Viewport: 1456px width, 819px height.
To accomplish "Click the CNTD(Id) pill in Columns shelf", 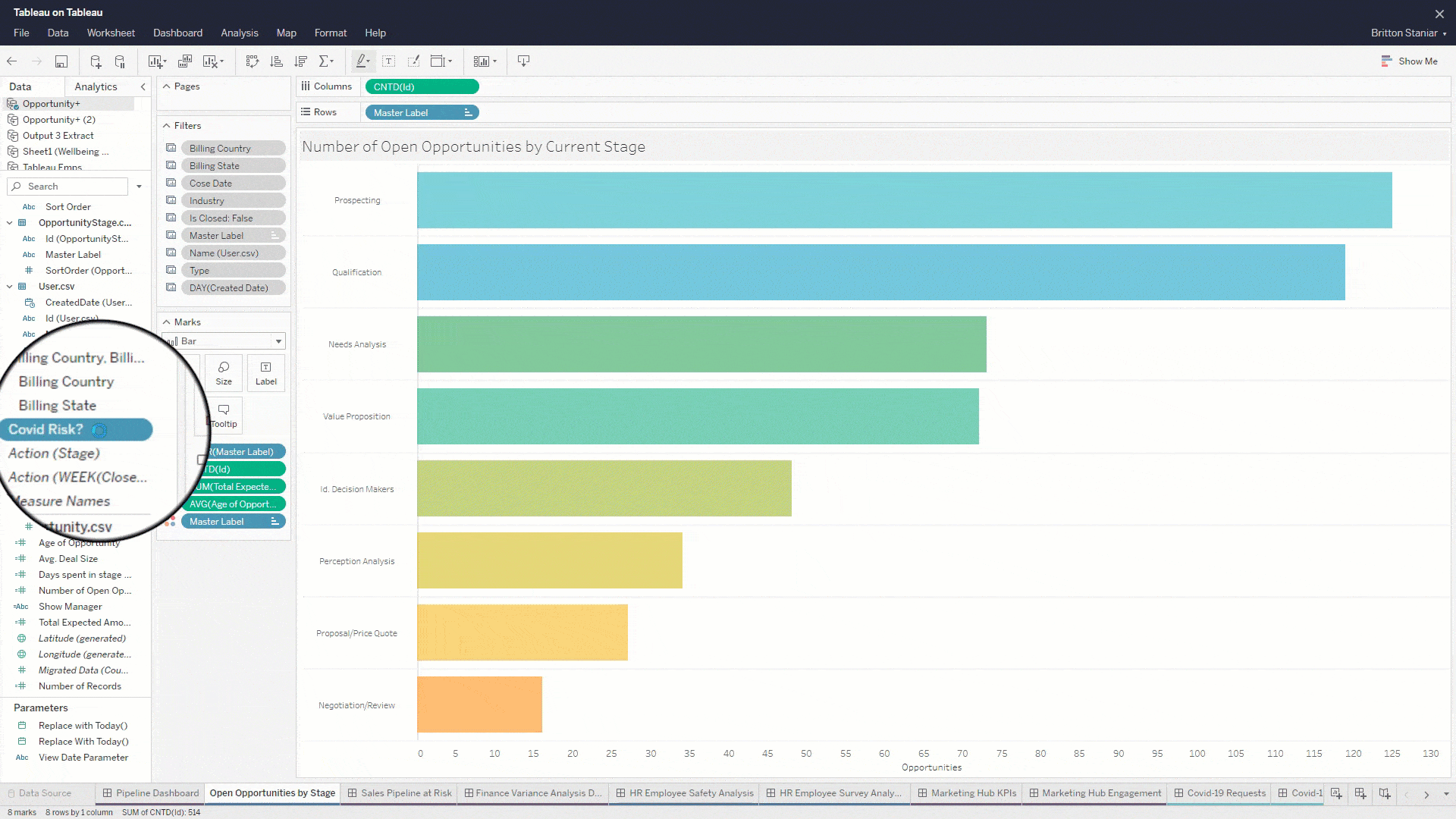I will point(421,87).
